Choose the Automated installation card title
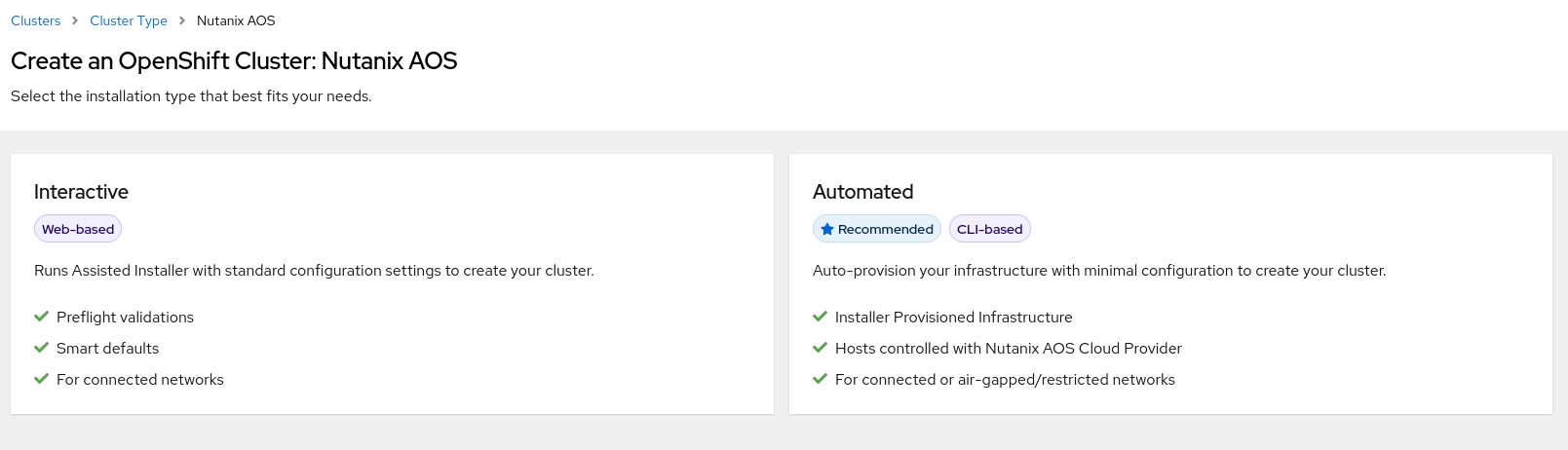The image size is (1568, 450). pyautogui.click(x=862, y=192)
